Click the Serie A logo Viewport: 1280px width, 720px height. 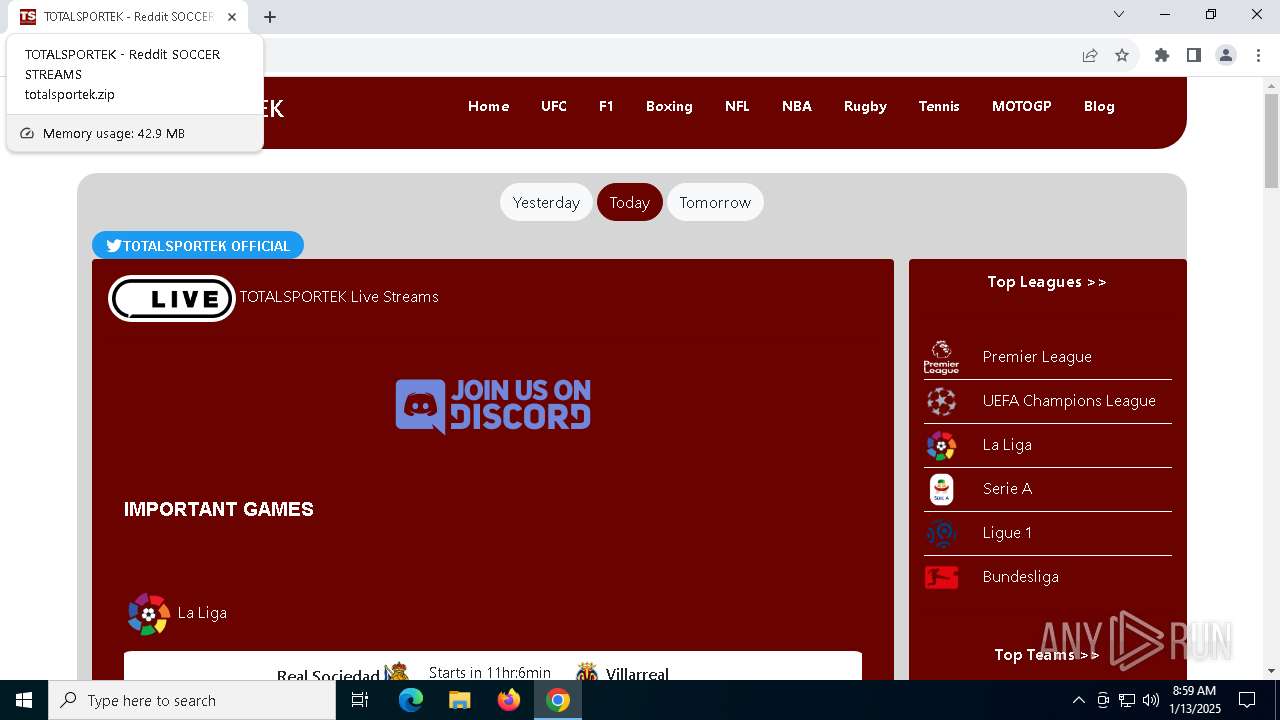point(941,489)
